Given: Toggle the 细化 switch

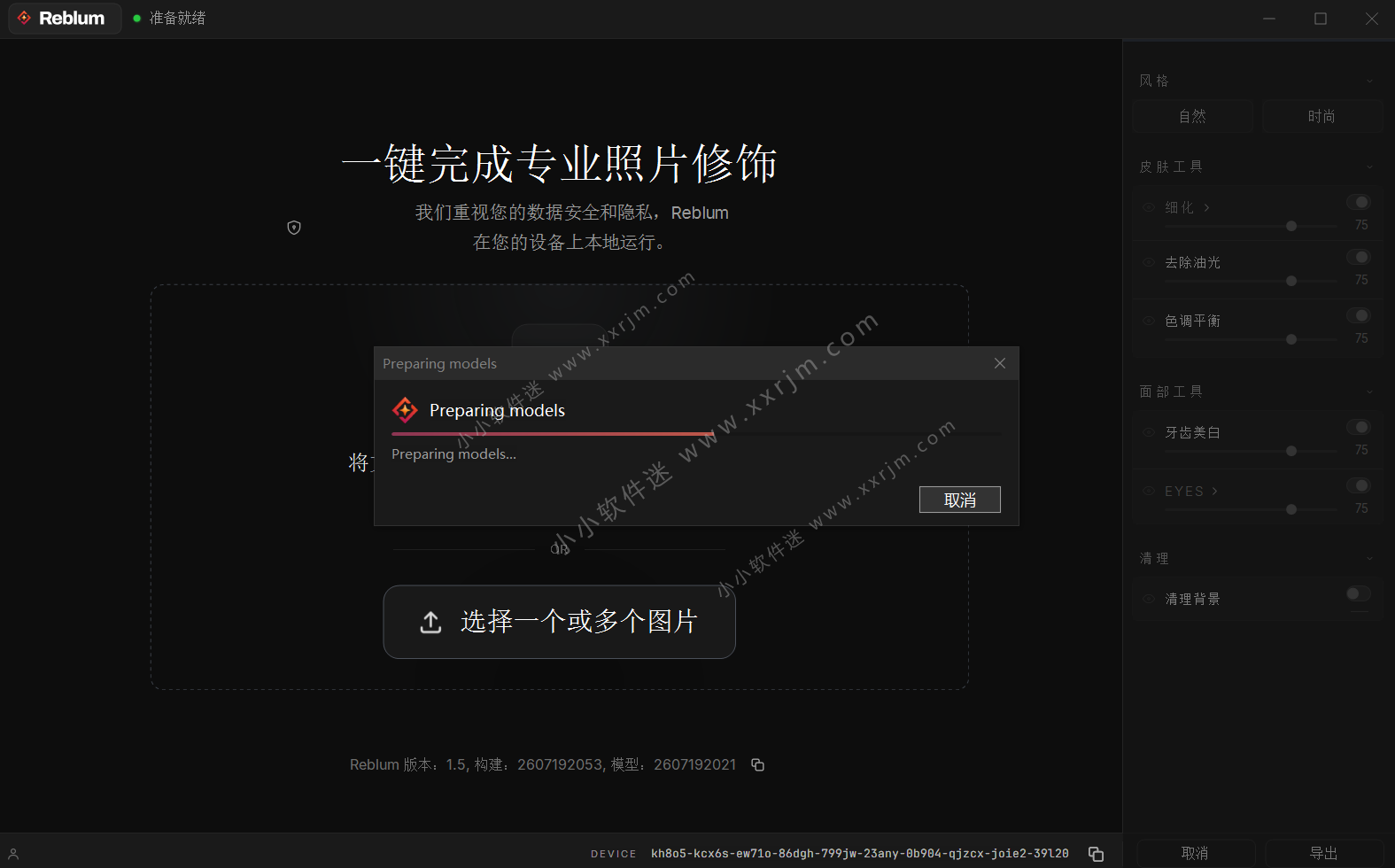Looking at the screenshot, I should [1359, 202].
